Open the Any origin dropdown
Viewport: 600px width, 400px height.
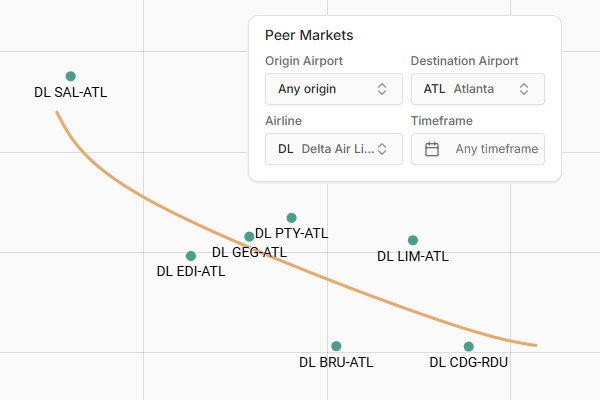[x=334, y=89]
